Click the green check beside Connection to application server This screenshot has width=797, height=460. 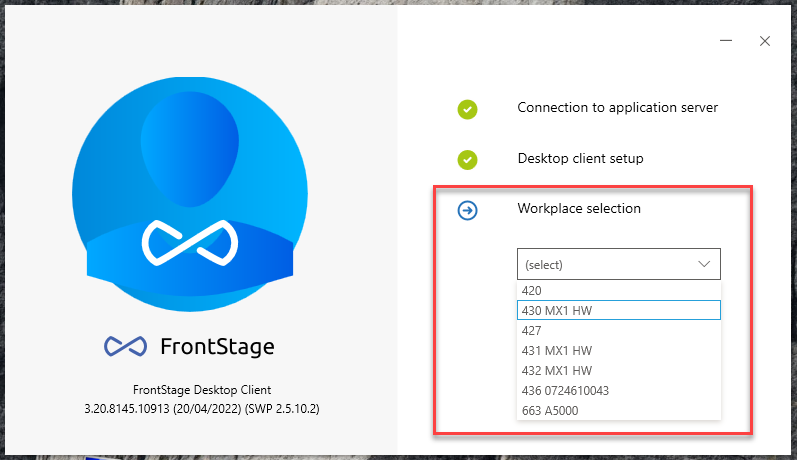point(467,109)
